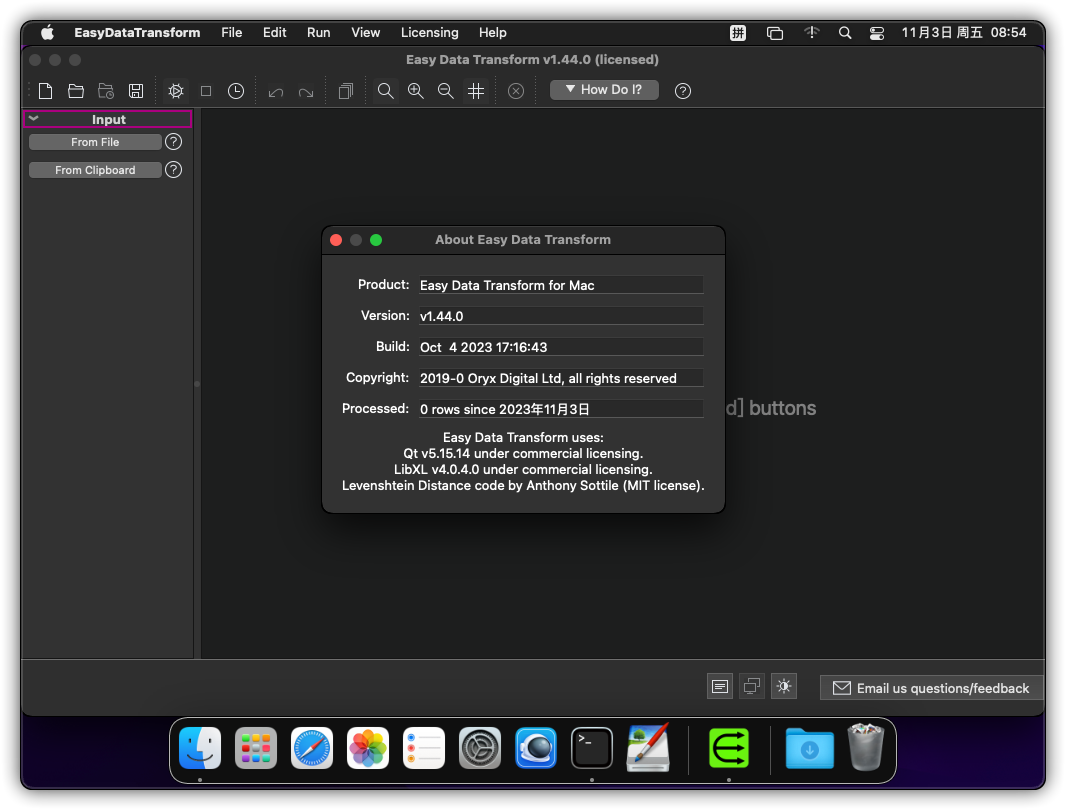Open the Apple menu
Image resolution: width=1066 pixels, height=810 pixels.
[x=47, y=33]
